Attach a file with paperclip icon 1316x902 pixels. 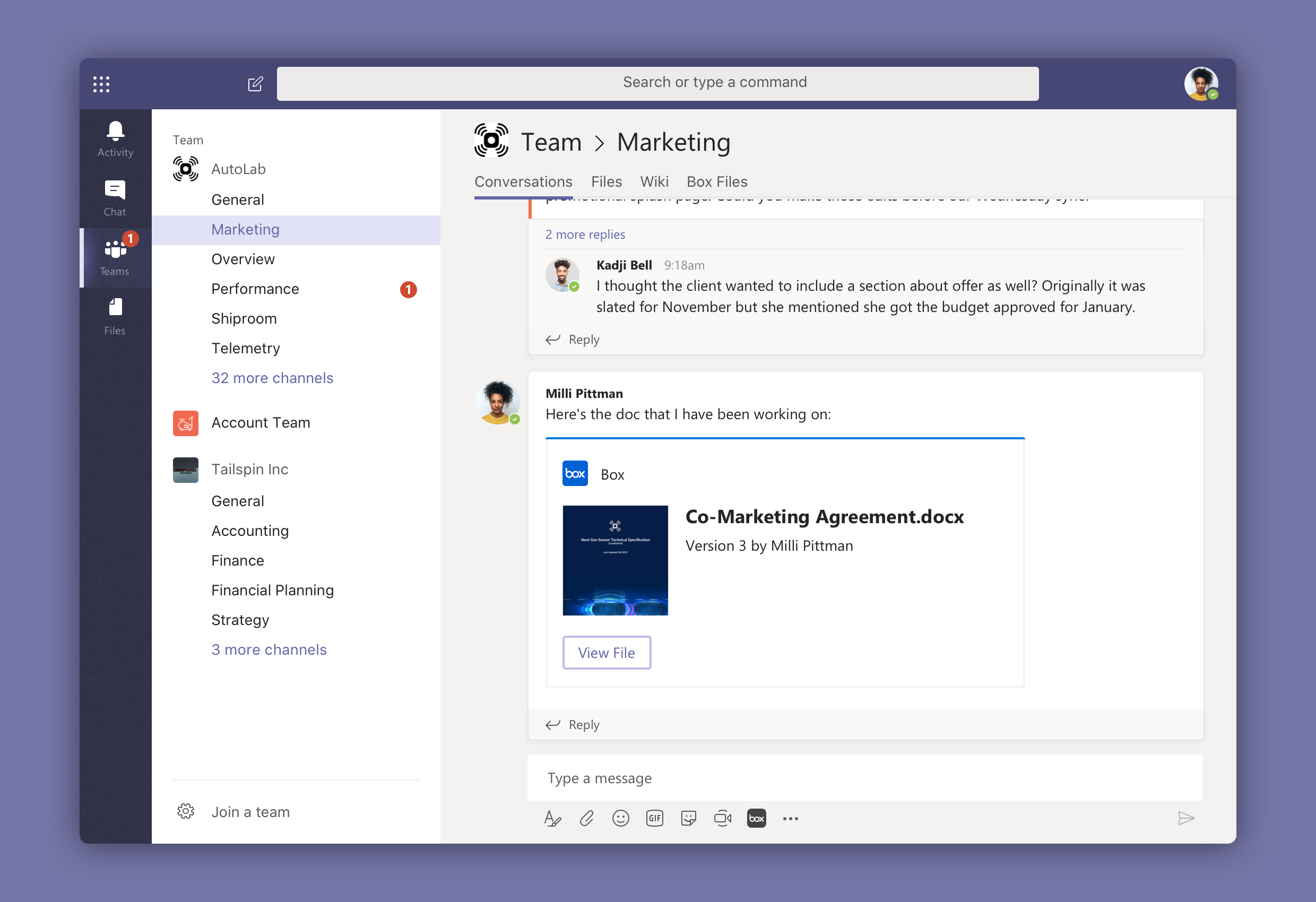tap(587, 818)
